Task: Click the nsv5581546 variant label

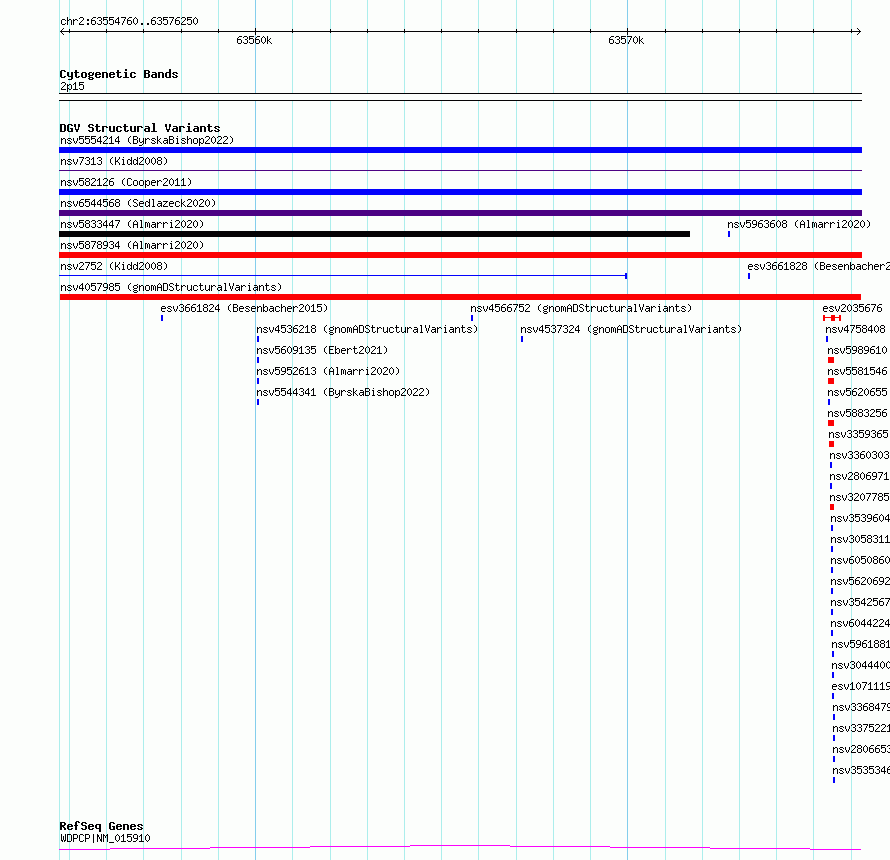Action: click(857, 371)
